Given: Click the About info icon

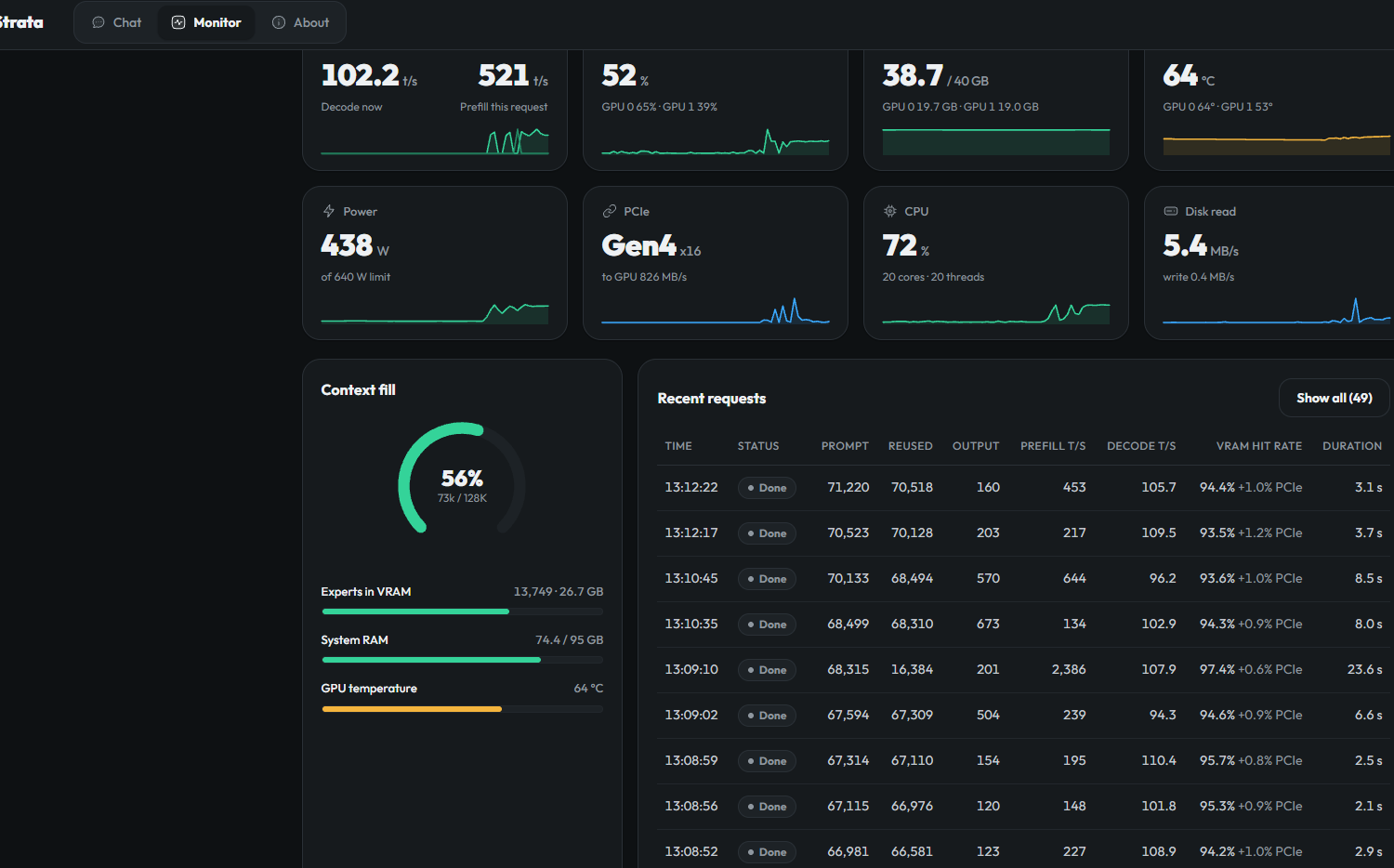Looking at the screenshot, I should pyautogui.click(x=279, y=22).
